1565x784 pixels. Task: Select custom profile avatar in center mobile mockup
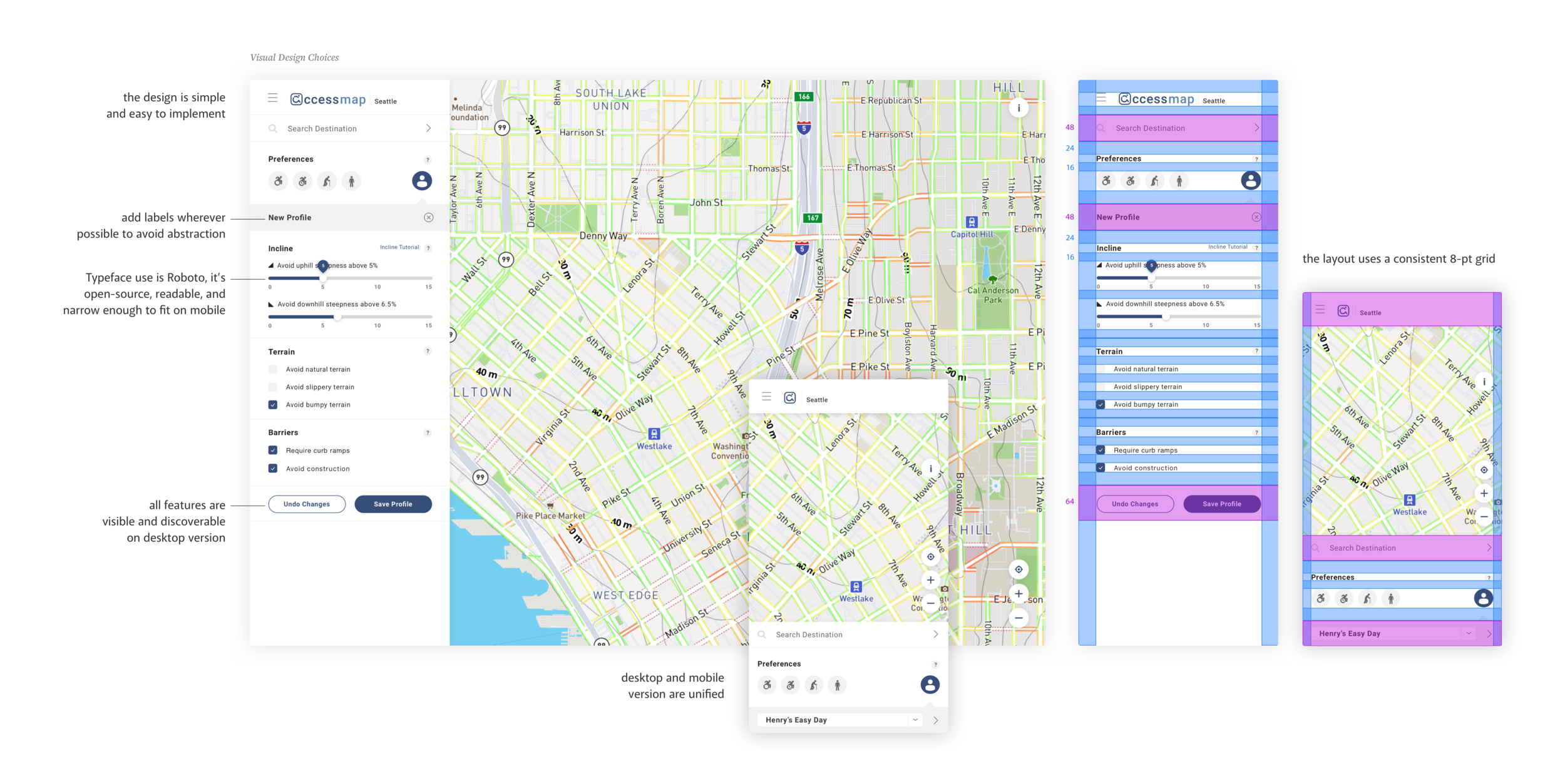[x=930, y=685]
